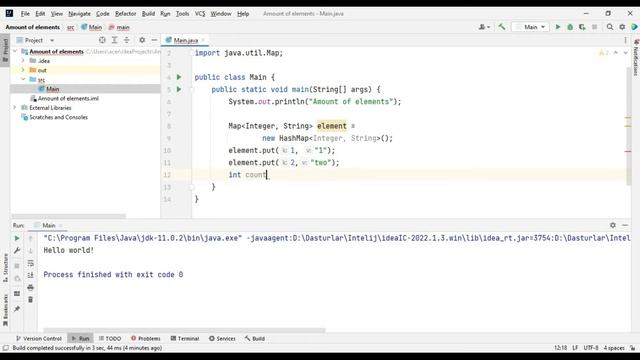The width and height of the screenshot is (640, 360).
Task: Click the editor tabs more options icon
Action: pos(625,40)
